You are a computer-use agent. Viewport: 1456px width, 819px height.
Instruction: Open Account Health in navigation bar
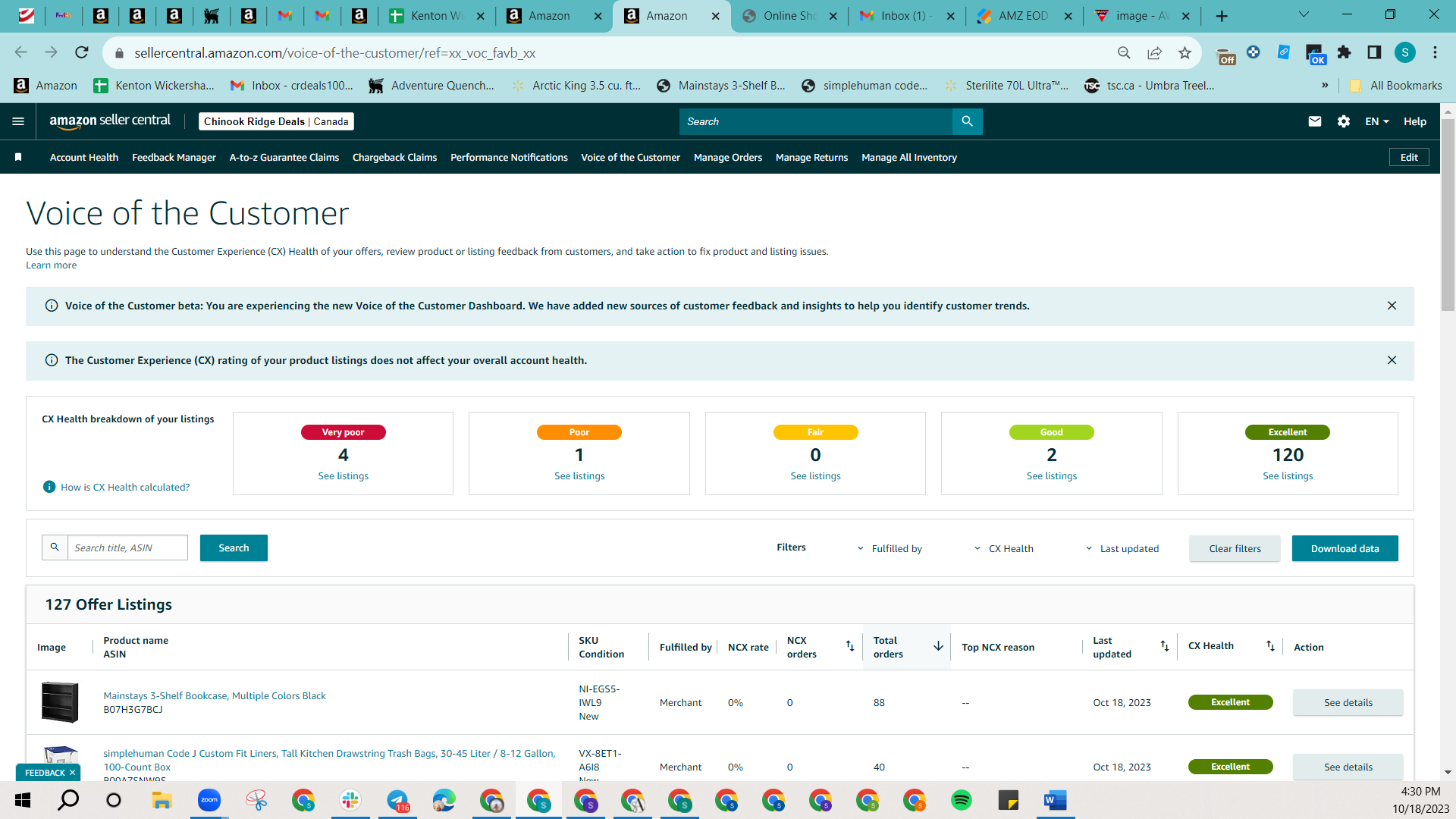pos(84,157)
